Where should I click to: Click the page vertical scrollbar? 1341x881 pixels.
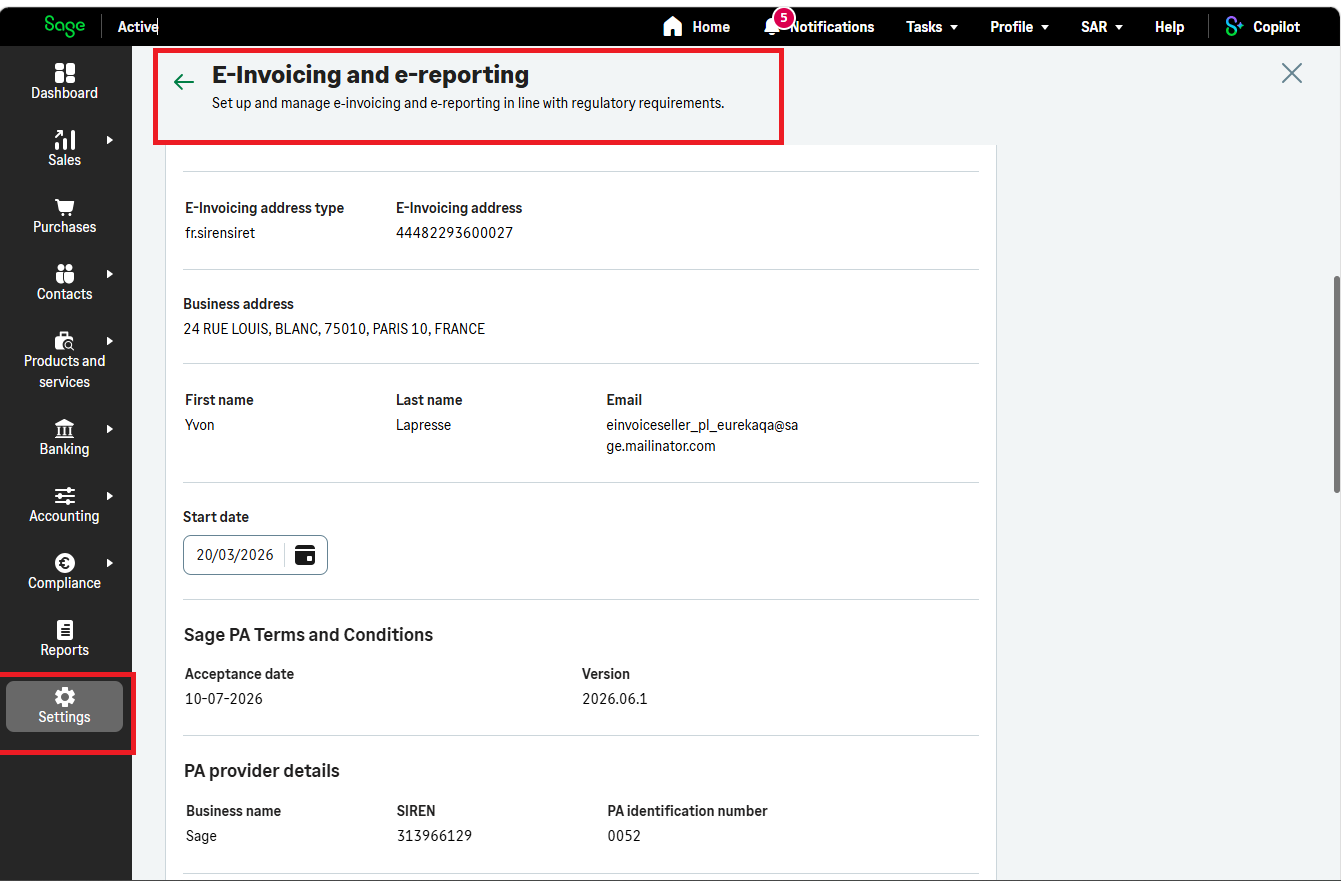pyautogui.click(x=1336, y=383)
